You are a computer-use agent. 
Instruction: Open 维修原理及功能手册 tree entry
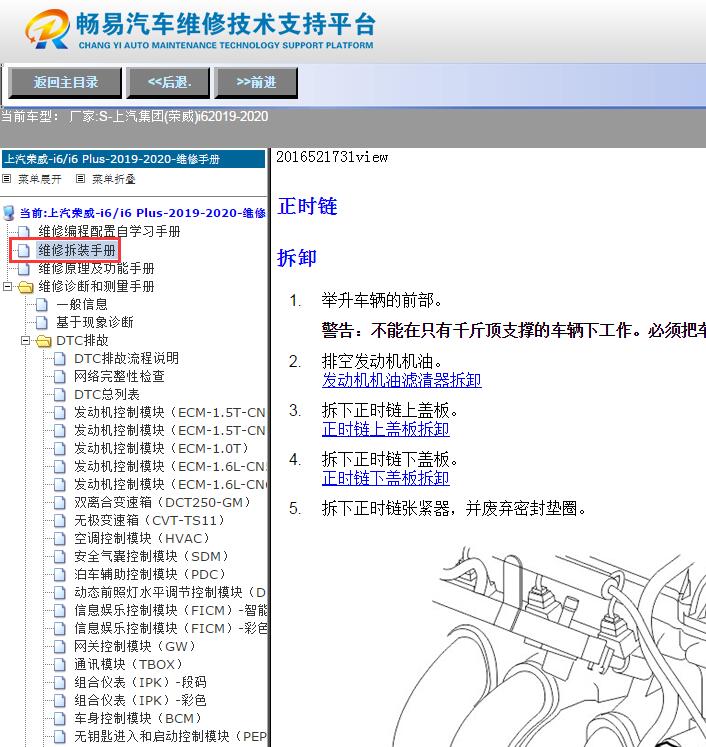(96, 268)
